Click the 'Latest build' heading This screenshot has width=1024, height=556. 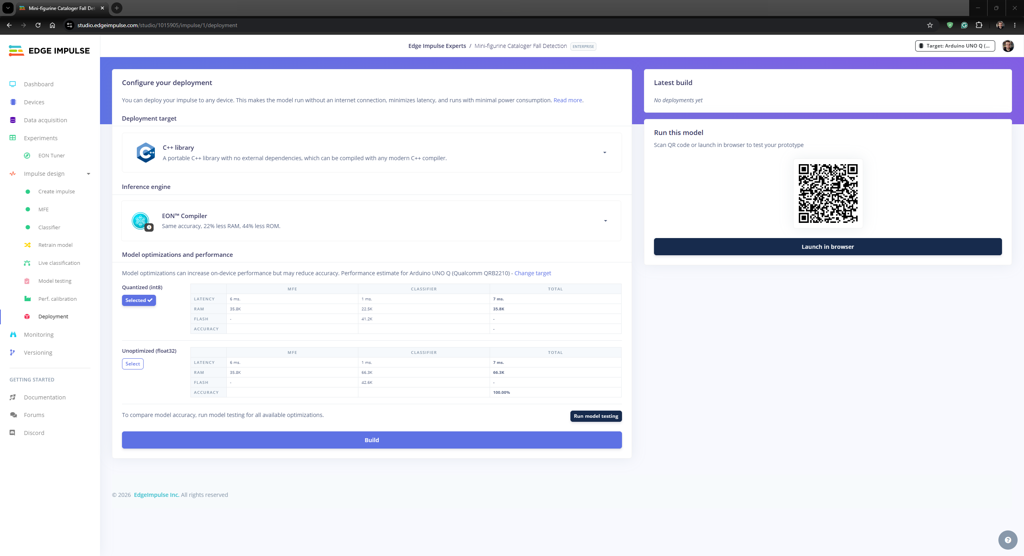673,82
